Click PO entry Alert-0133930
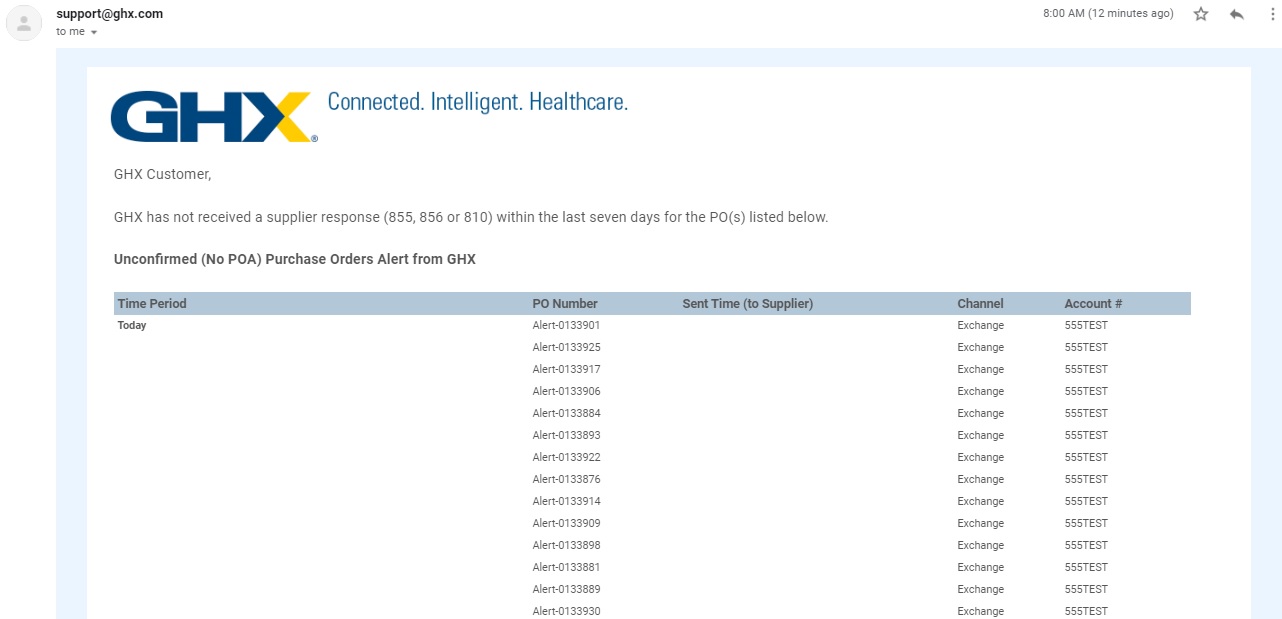The height and width of the screenshot is (619, 1282). [x=566, y=611]
